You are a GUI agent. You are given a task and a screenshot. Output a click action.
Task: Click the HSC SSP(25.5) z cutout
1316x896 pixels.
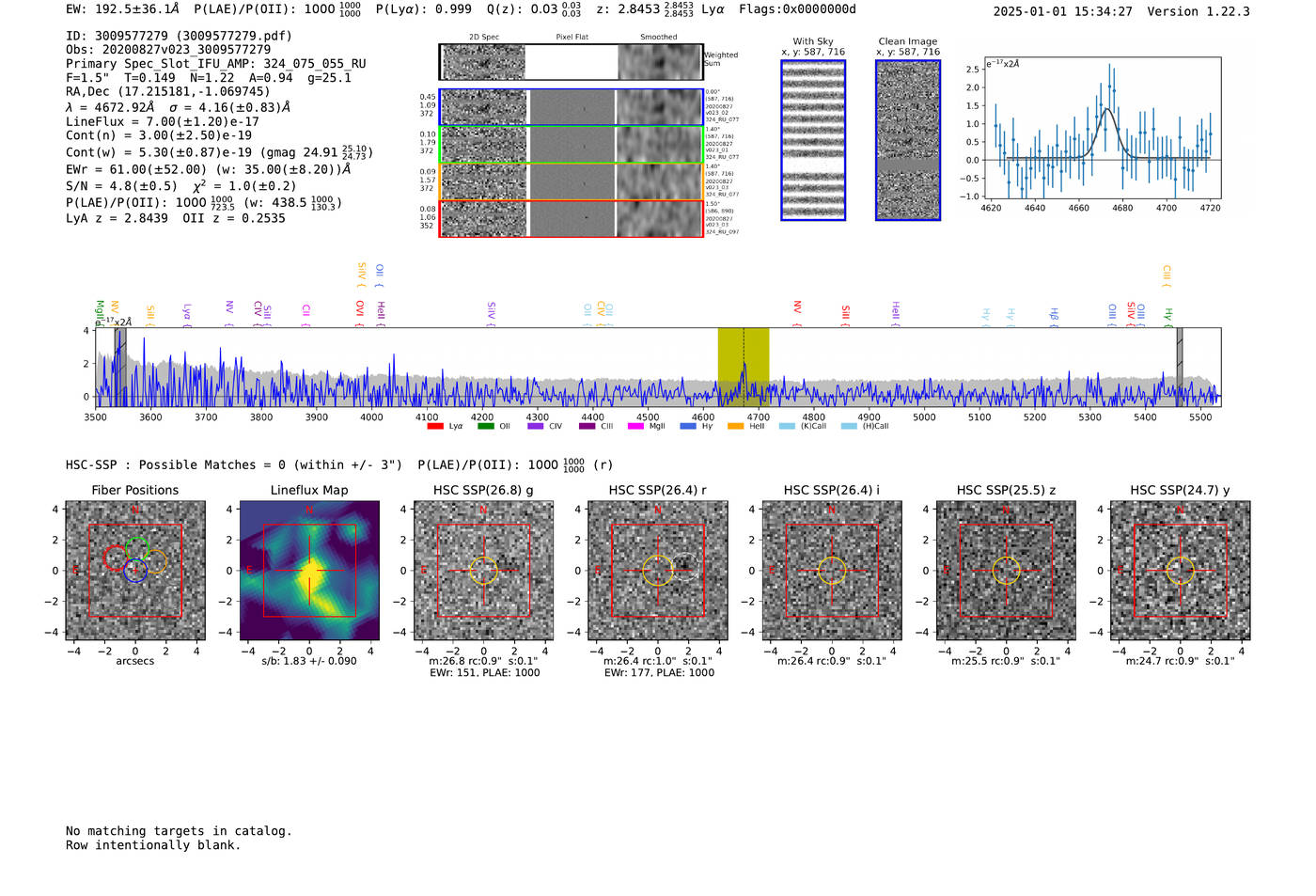click(x=1007, y=571)
